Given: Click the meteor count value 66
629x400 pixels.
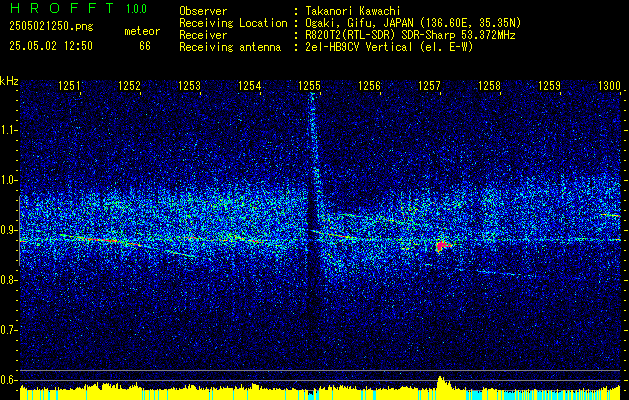Looking at the screenshot, I should click(145, 46).
